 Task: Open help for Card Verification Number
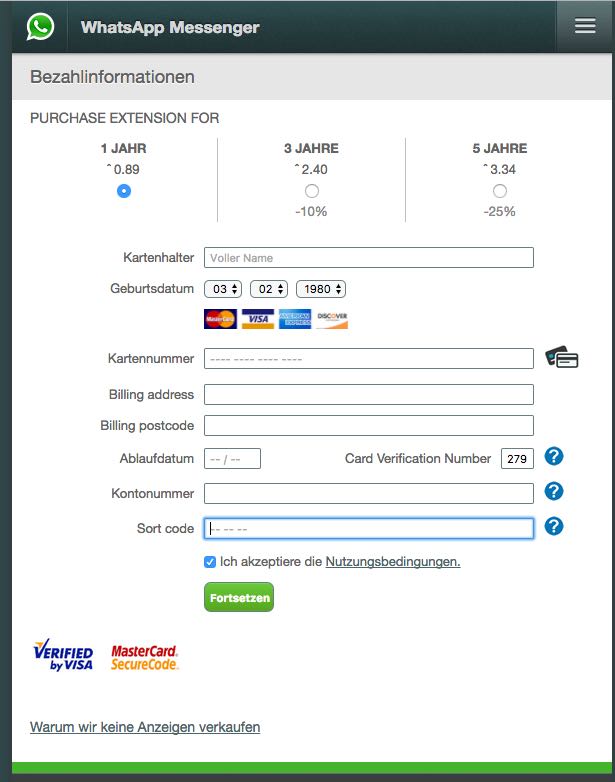tap(554, 456)
